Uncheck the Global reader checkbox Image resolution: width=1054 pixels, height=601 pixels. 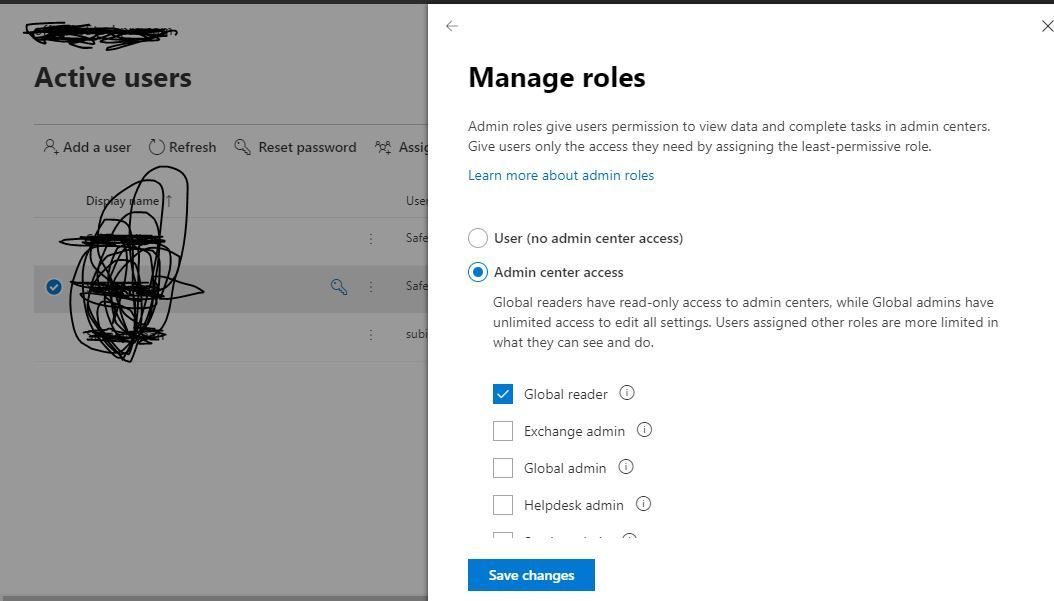[503, 394]
